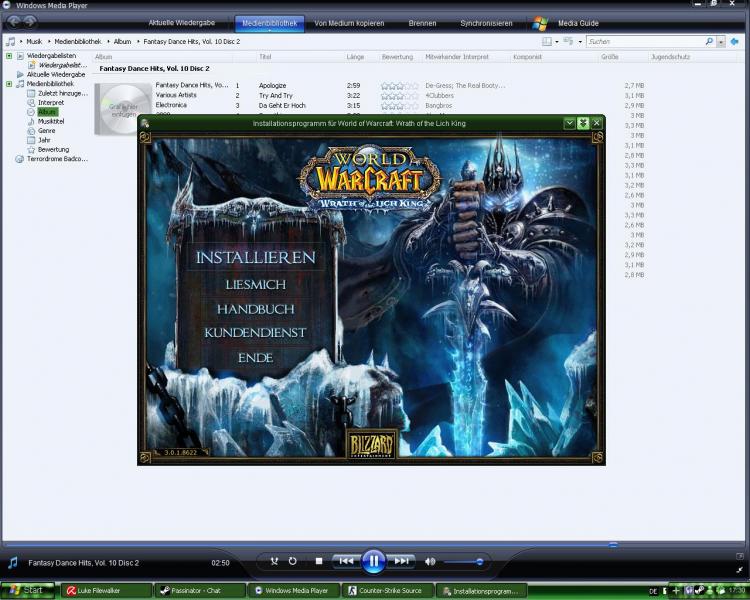The image size is (750, 600).
Task: Skip back to the previous track
Action: (x=346, y=561)
